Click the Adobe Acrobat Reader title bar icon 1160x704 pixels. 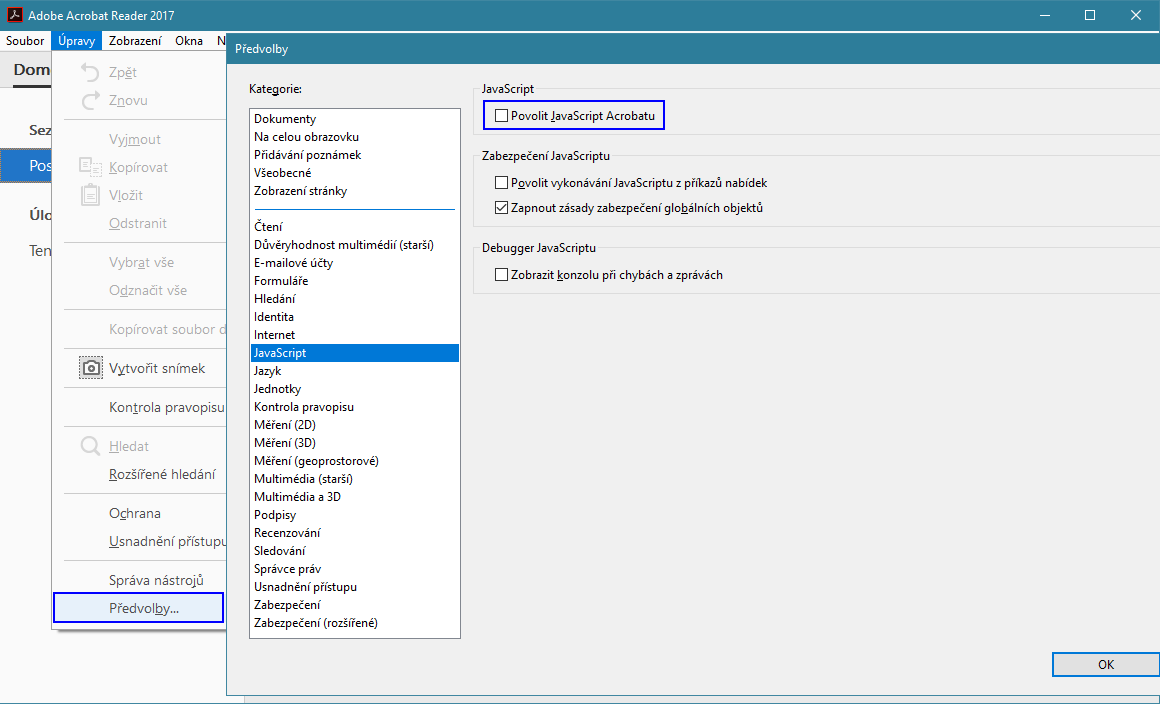point(15,15)
